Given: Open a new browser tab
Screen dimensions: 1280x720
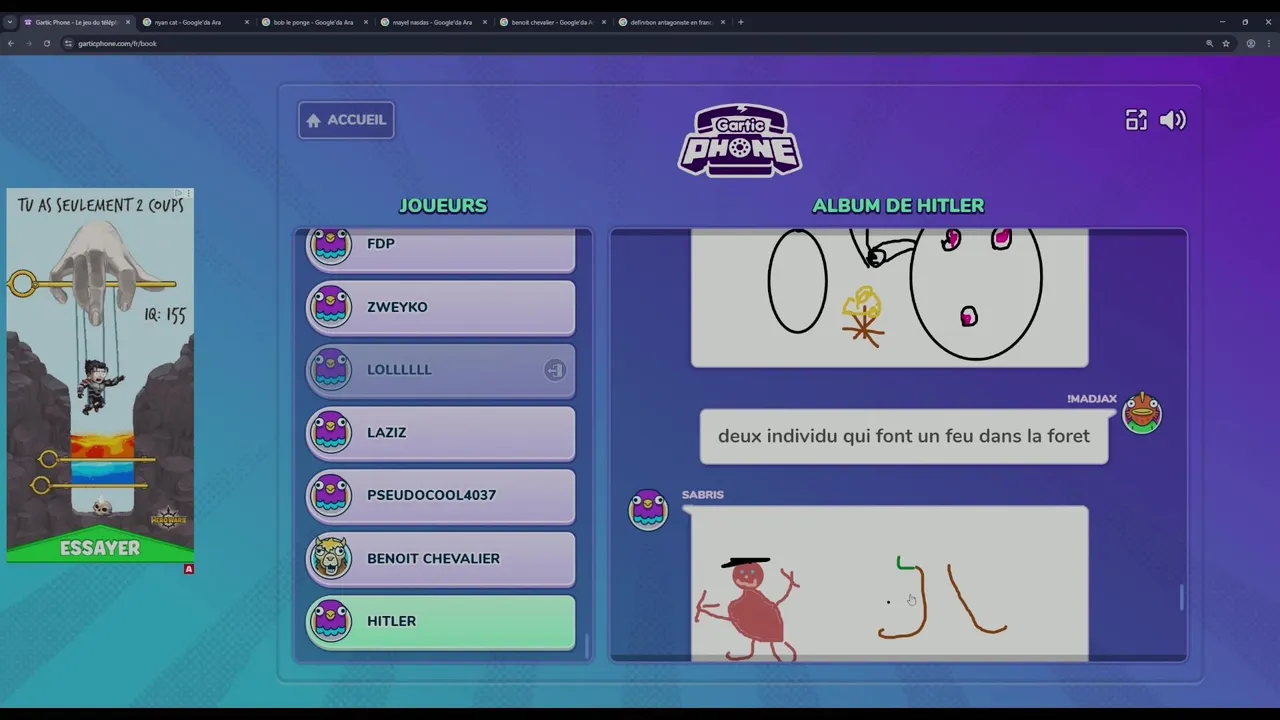Looking at the screenshot, I should click(741, 22).
